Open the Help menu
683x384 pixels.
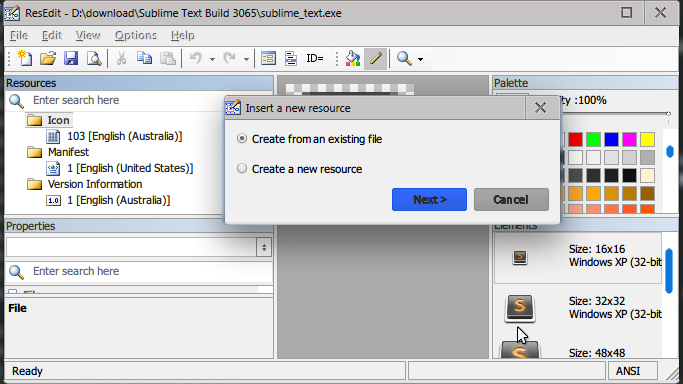[183, 35]
